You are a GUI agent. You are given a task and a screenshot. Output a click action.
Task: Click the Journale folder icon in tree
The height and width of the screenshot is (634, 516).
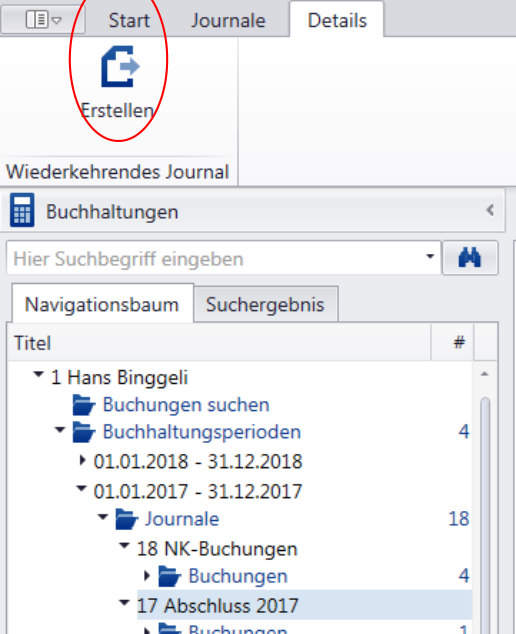(127, 519)
